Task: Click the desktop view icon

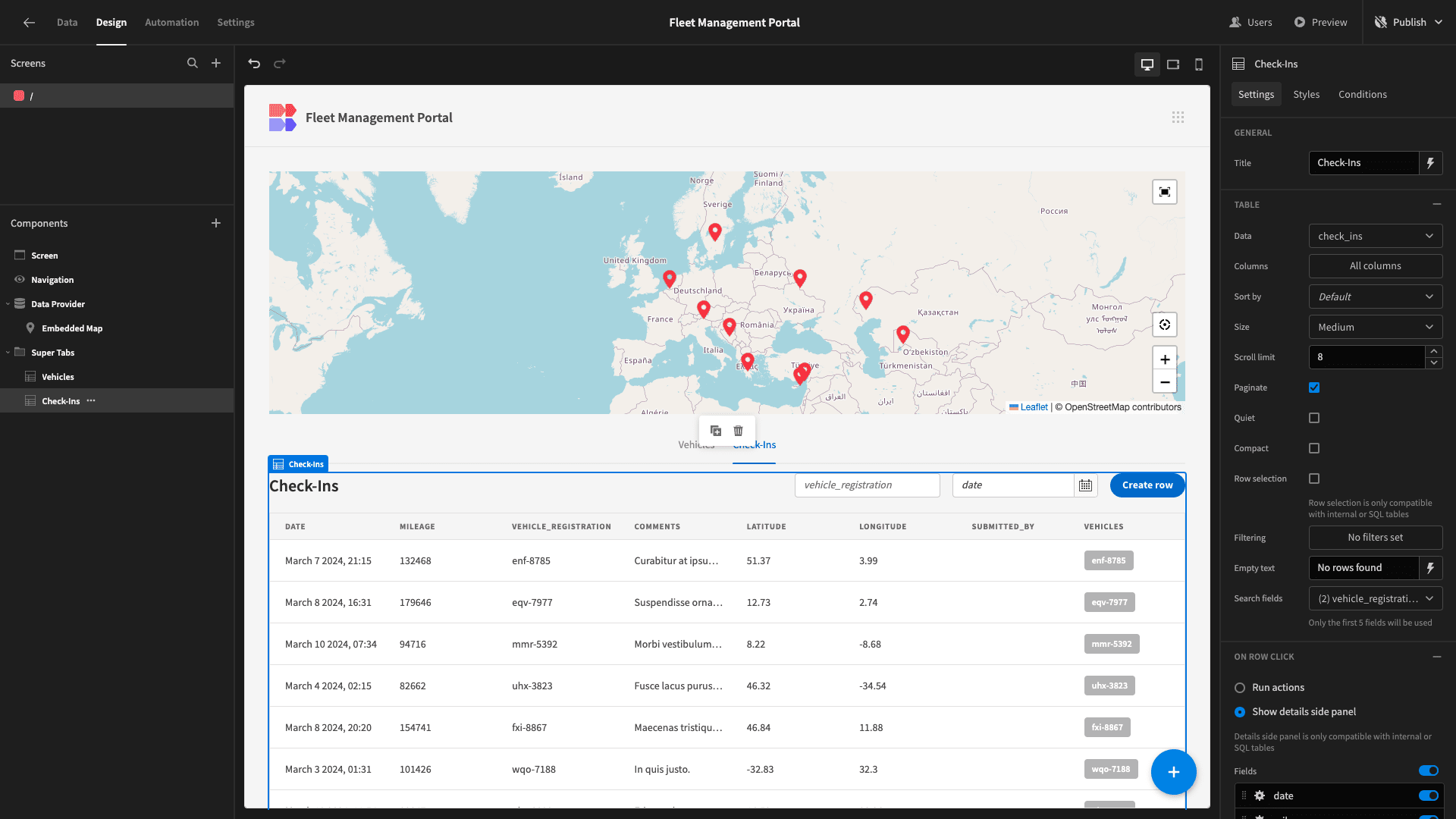Action: 1147,63
